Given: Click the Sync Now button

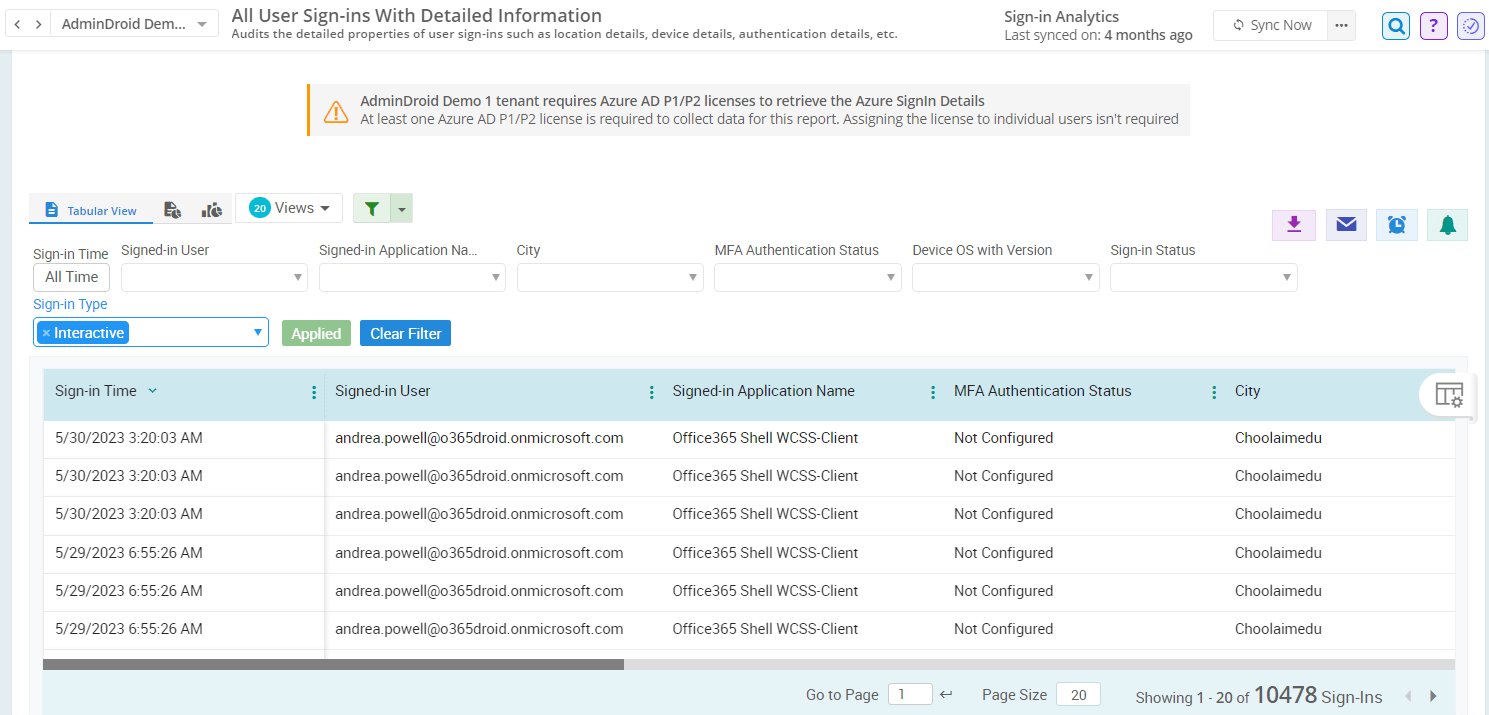Looking at the screenshot, I should tap(1271, 25).
